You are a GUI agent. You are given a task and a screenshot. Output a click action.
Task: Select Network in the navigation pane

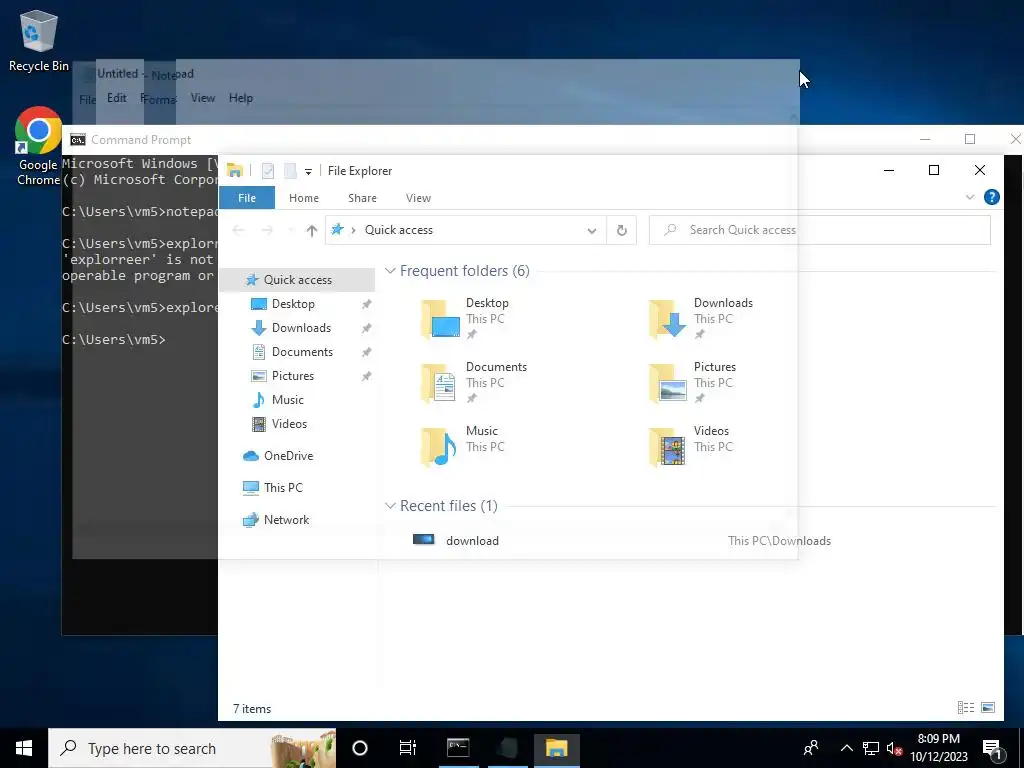pos(286,520)
